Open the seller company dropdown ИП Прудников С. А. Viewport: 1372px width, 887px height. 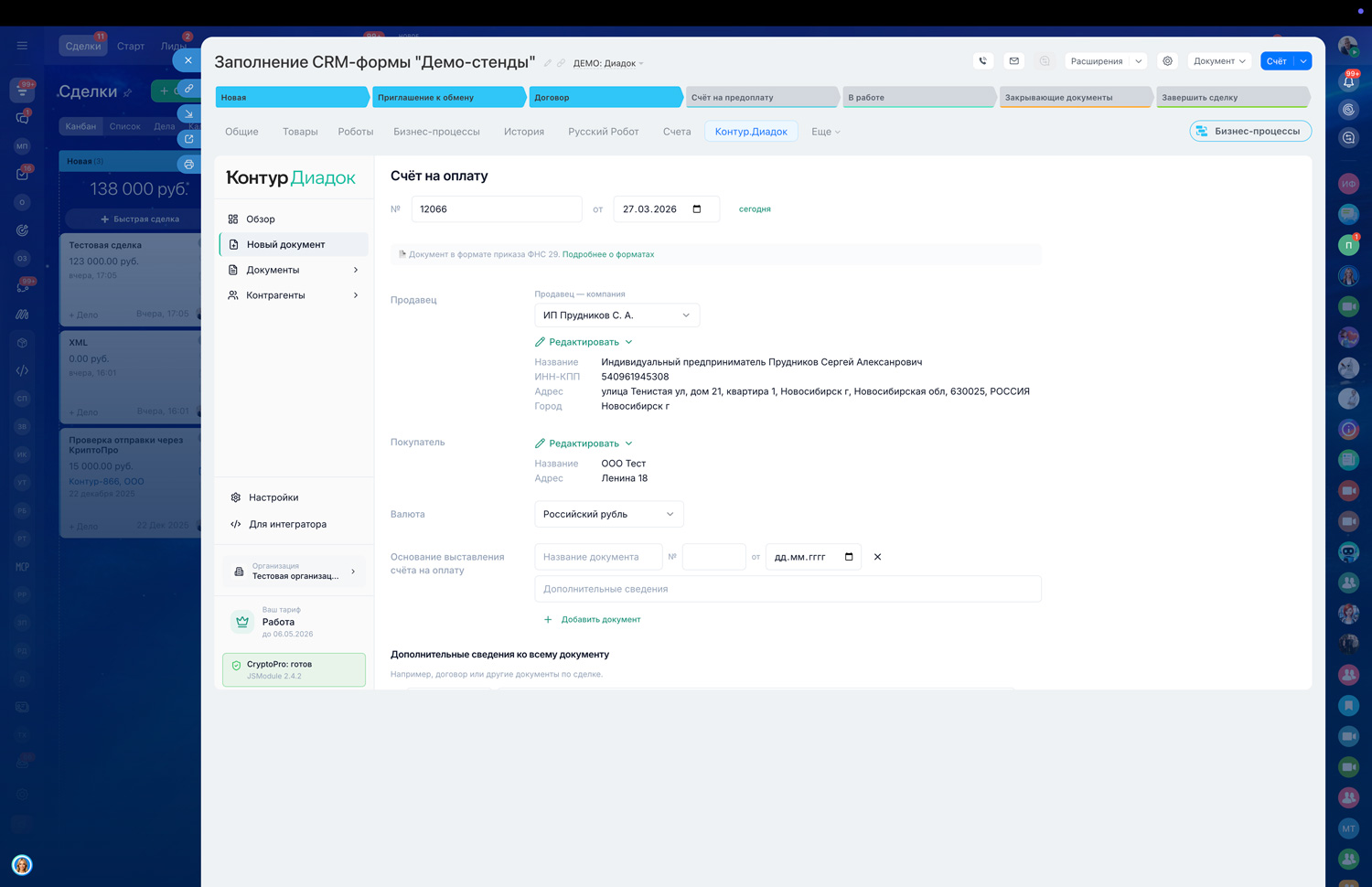[617, 315]
